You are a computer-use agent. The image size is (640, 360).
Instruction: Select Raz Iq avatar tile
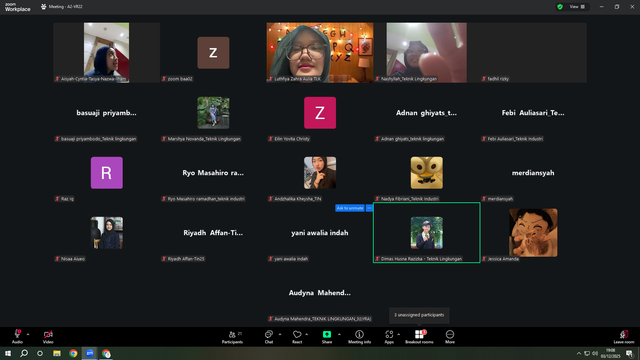(x=107, y=173)
